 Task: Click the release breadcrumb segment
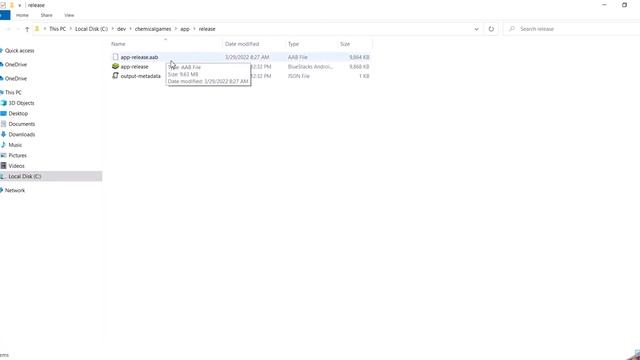tap(207, 29)
